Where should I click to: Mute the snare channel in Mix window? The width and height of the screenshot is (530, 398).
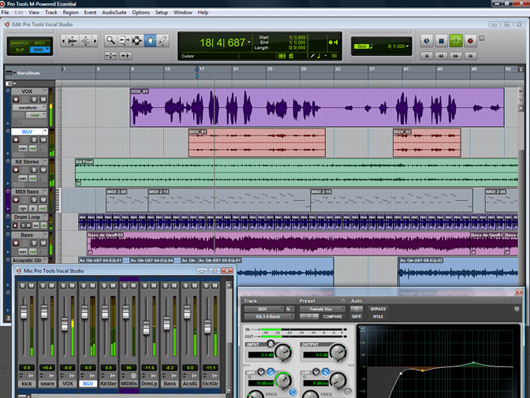pos(52,286)
